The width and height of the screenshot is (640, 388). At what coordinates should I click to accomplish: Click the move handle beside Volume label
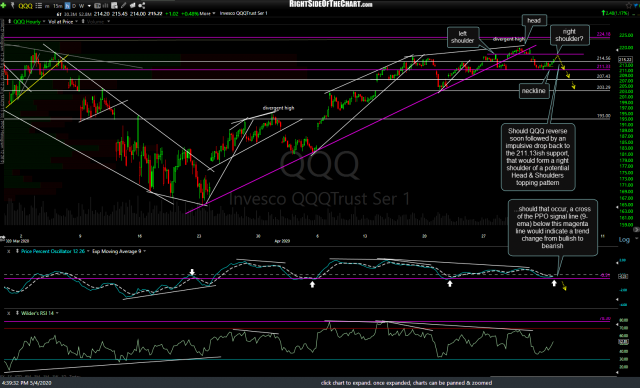pyautogui.click(x=83, y=22)
